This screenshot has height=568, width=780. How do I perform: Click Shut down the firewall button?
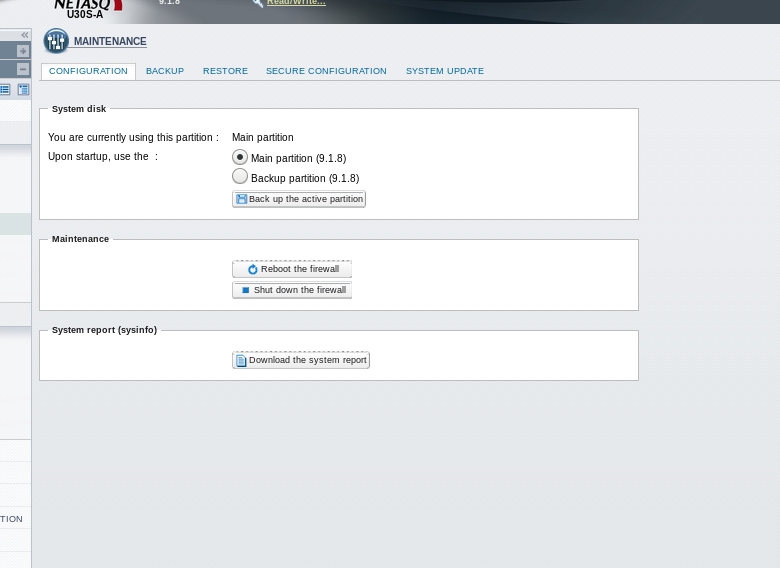[292, 290]
